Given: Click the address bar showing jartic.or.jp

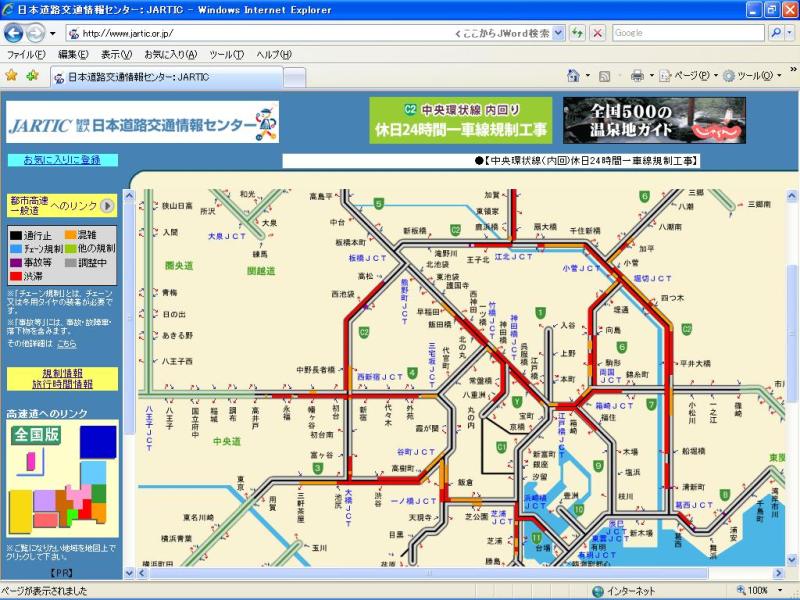Looking at the screenshot, I should 260,34.
